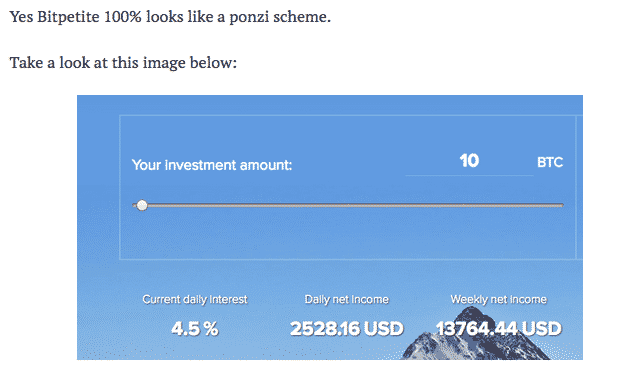The image size is (637, 373).
Task: Click the "Take a look at this image below:" line
Action: click(x=123, y=63)
